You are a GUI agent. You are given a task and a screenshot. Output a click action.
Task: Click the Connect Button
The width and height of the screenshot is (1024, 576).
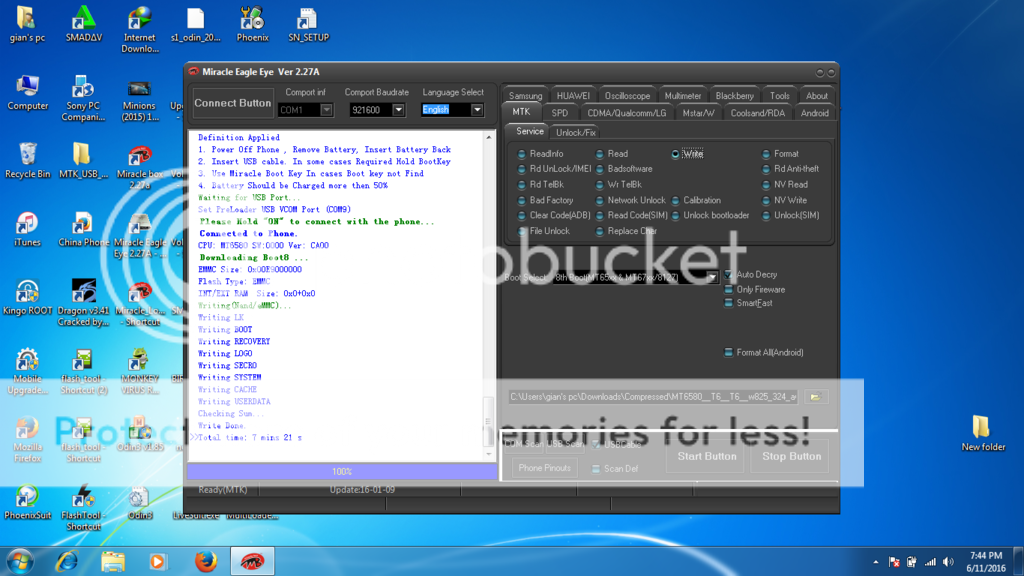pyautogui.click(x=232, y=103)
